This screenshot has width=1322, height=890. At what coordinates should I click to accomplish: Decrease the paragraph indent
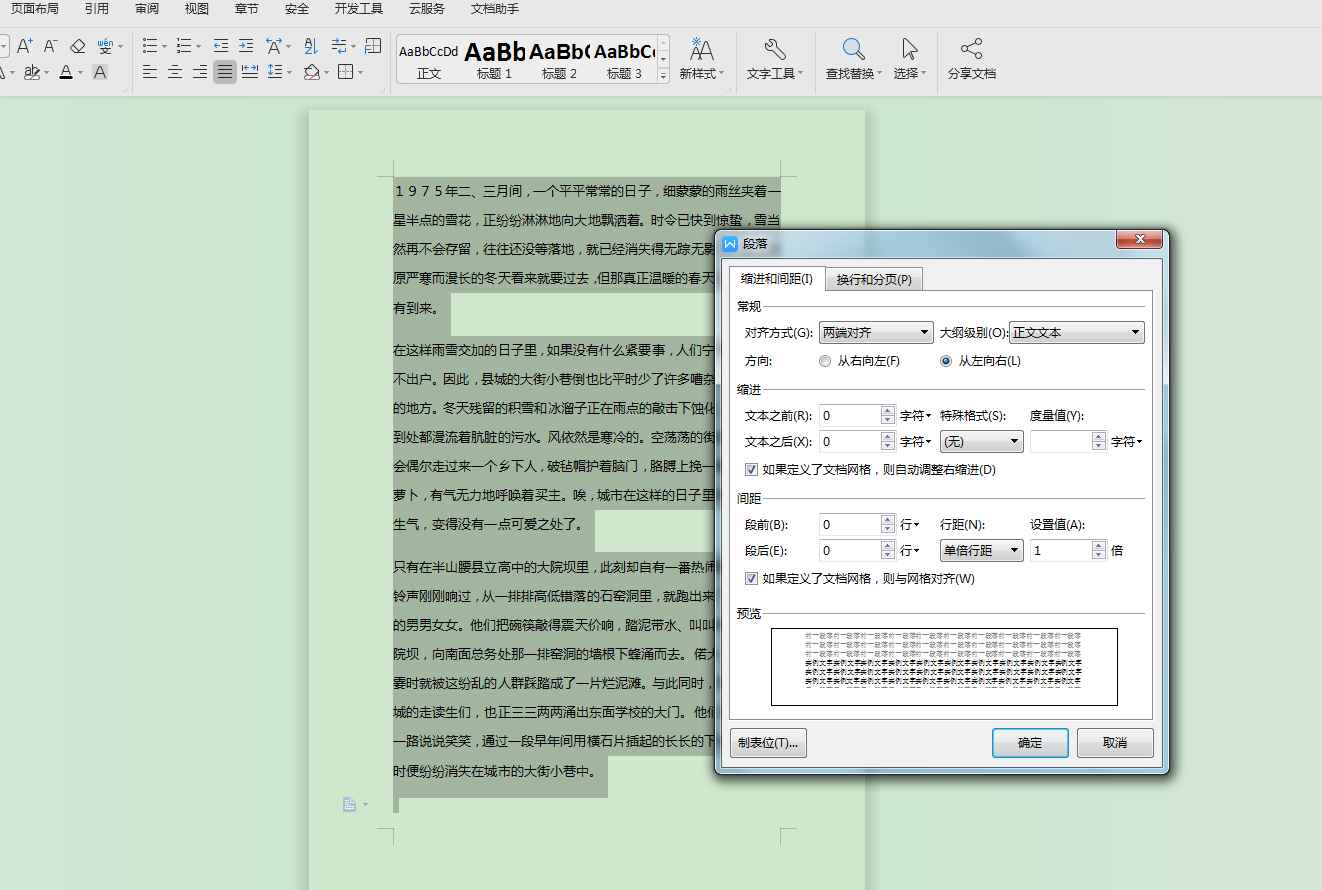click(x=221, y=46)
